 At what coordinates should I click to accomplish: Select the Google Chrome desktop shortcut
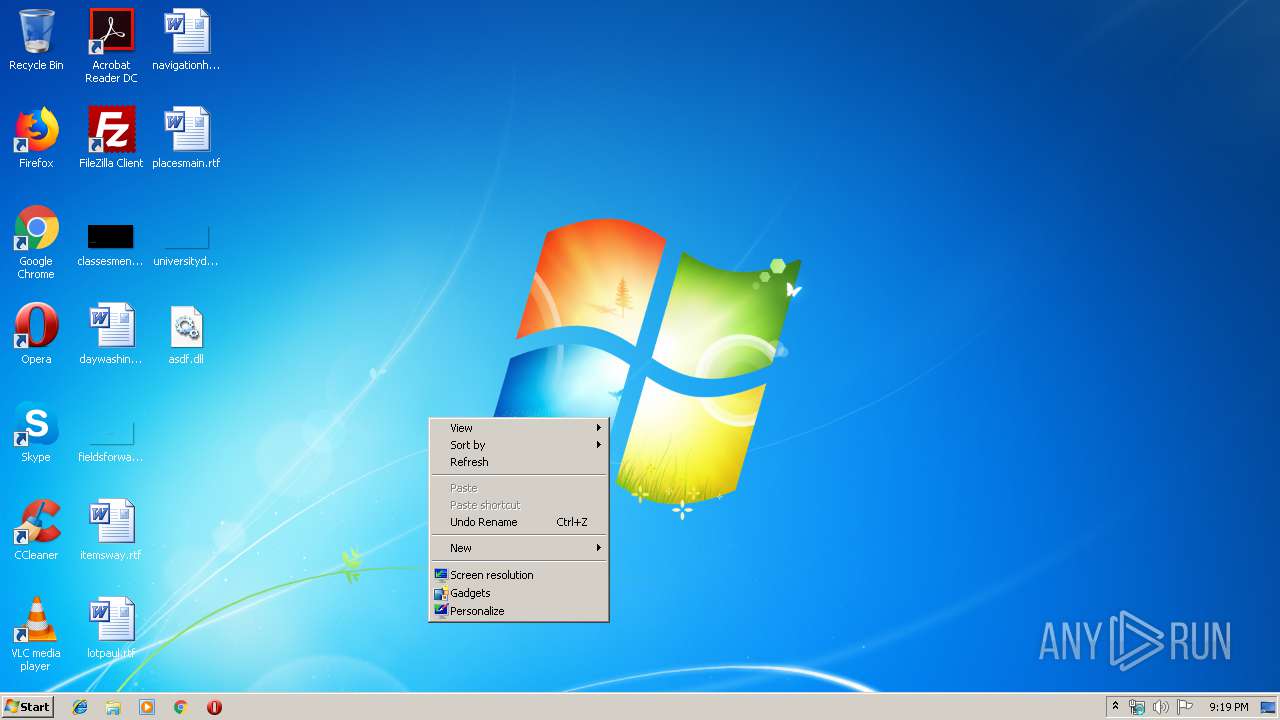36,243
